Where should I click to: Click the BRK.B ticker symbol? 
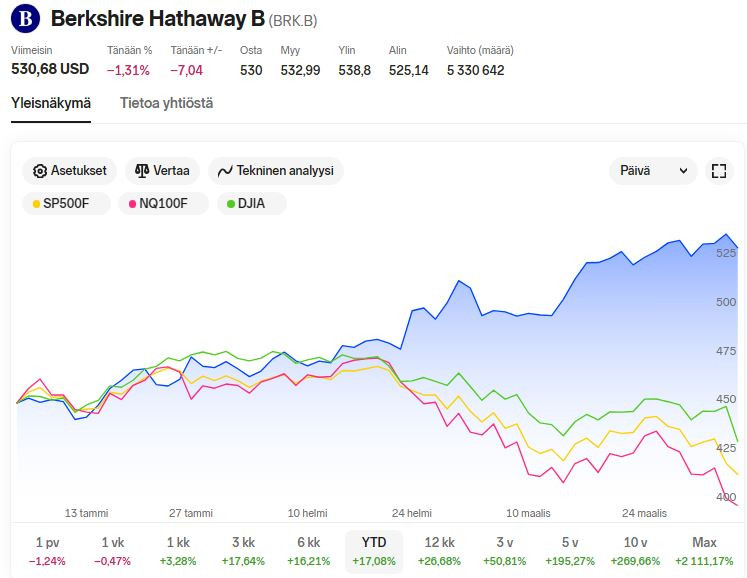[x=293, y=21]
